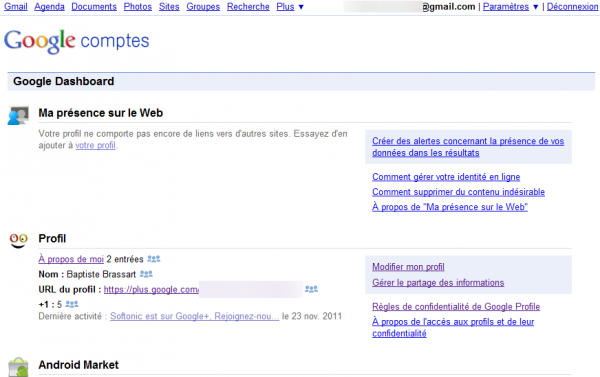
Task: Click the Ma présence sur le Web heading
Action: (x=101, y=113)
